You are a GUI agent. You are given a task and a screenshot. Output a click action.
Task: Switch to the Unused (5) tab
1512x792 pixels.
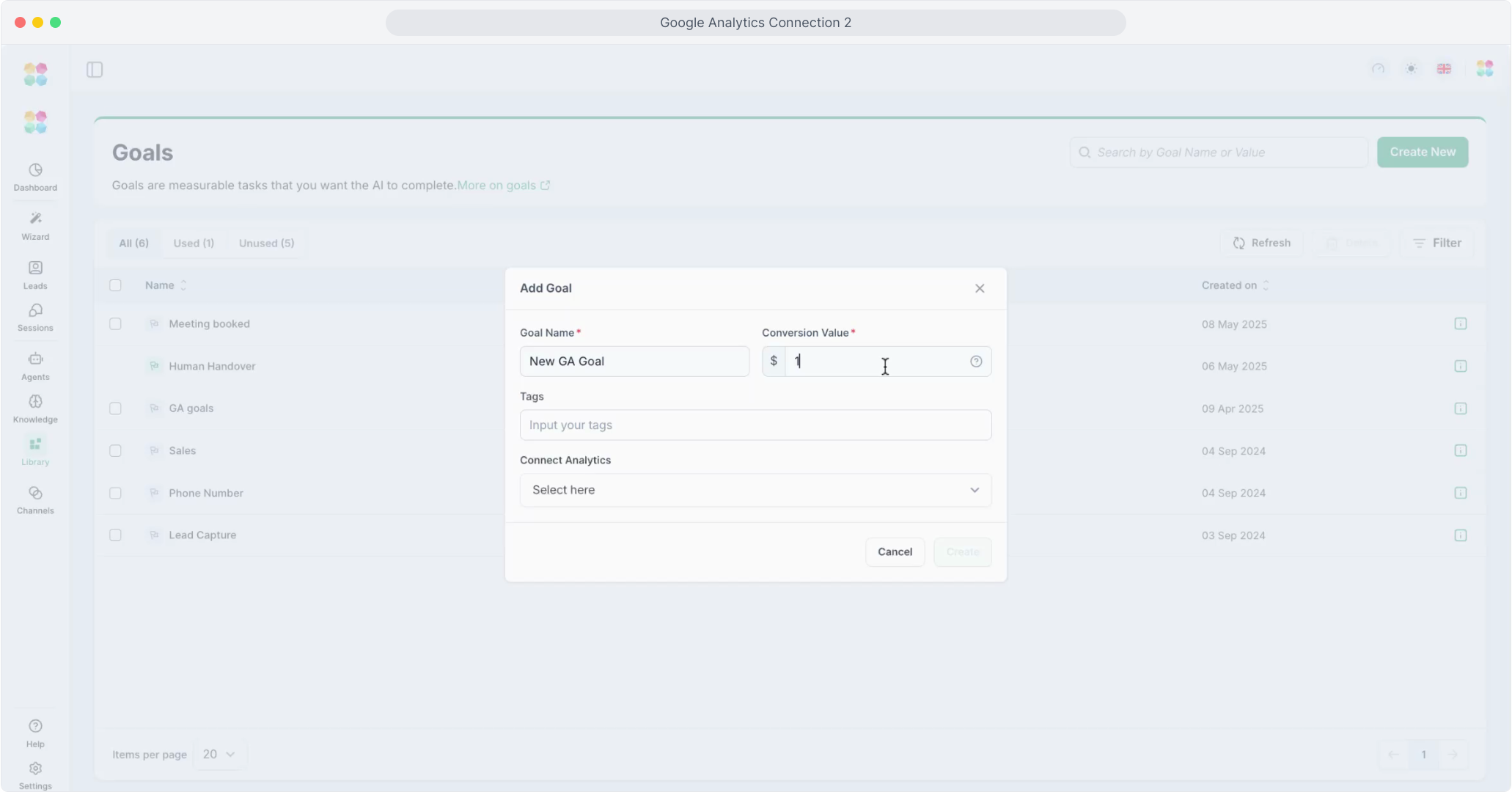click(266, 243)
